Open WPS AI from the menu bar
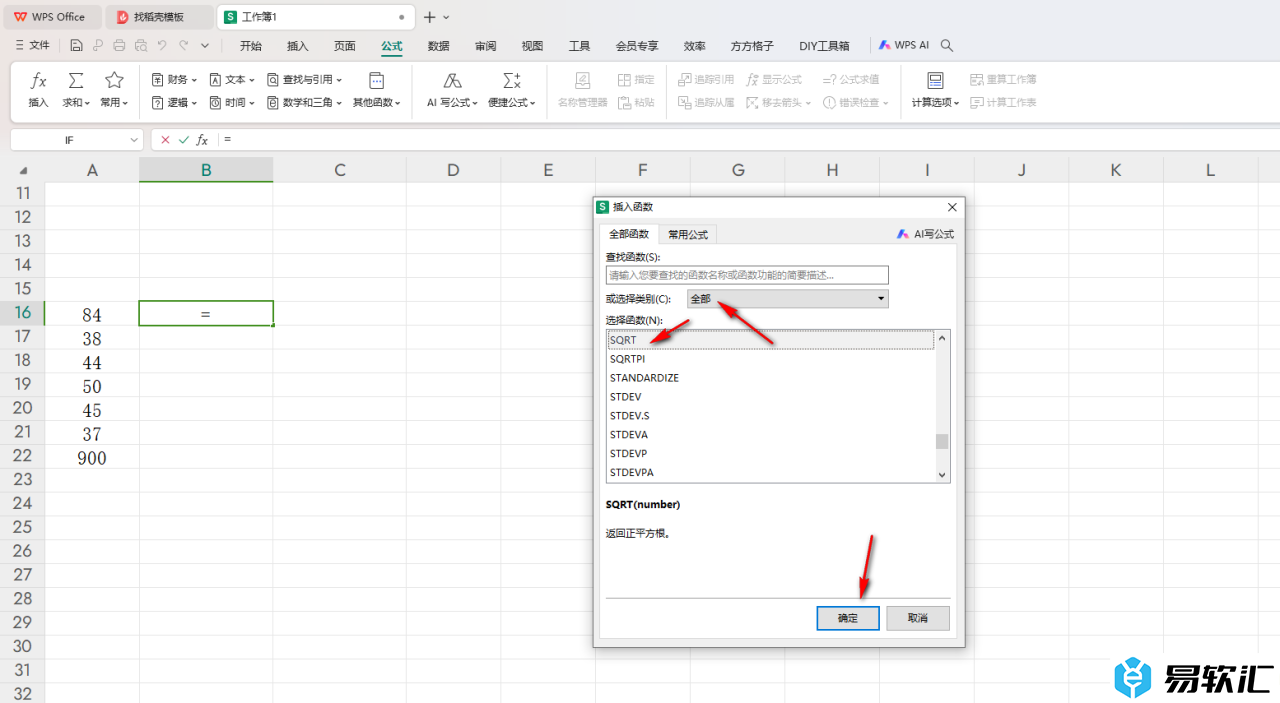 904,45
